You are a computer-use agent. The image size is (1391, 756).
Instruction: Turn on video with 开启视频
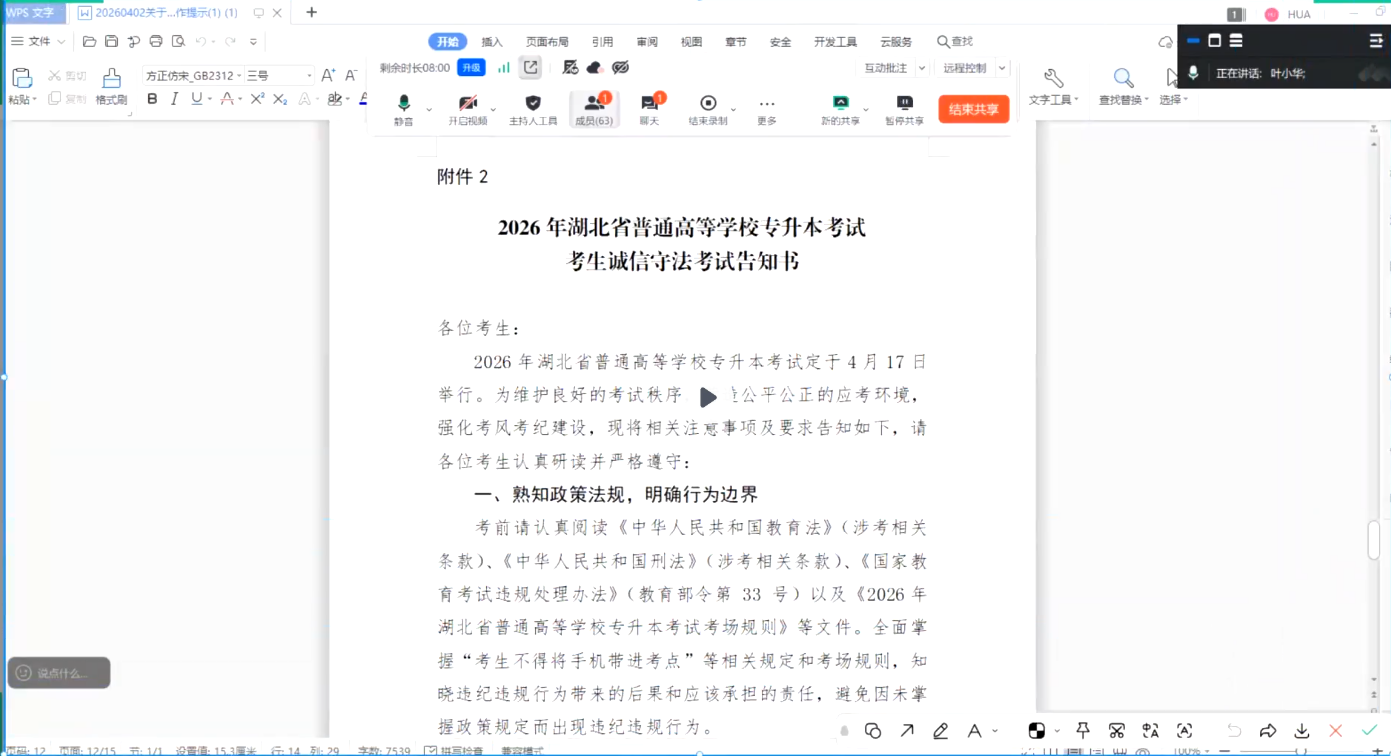[x=467, y=108]
